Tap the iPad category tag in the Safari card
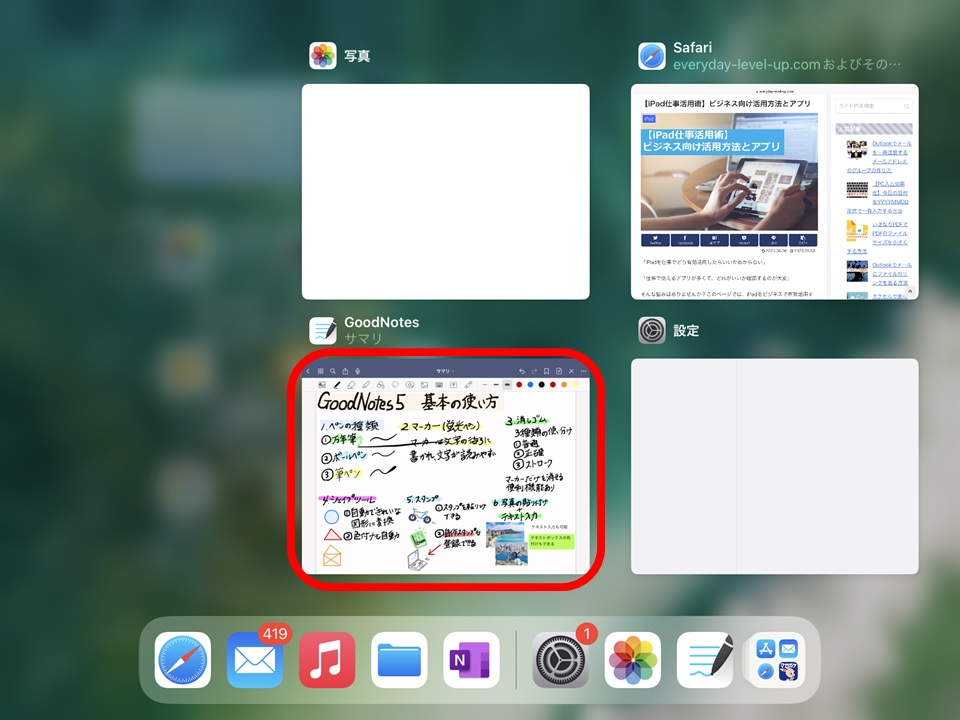 coord(648,119)
